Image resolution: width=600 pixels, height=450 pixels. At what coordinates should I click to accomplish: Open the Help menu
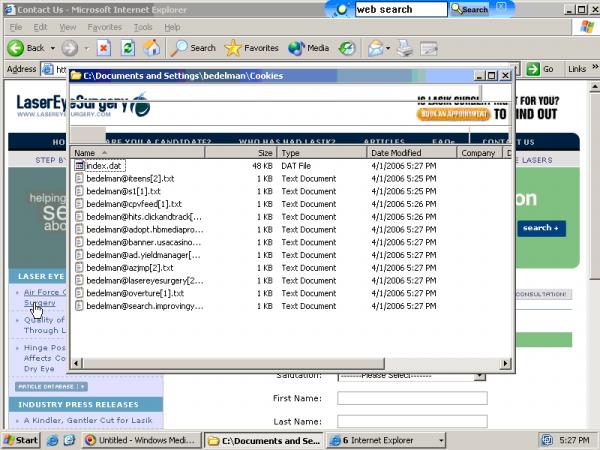click(172, 27)
